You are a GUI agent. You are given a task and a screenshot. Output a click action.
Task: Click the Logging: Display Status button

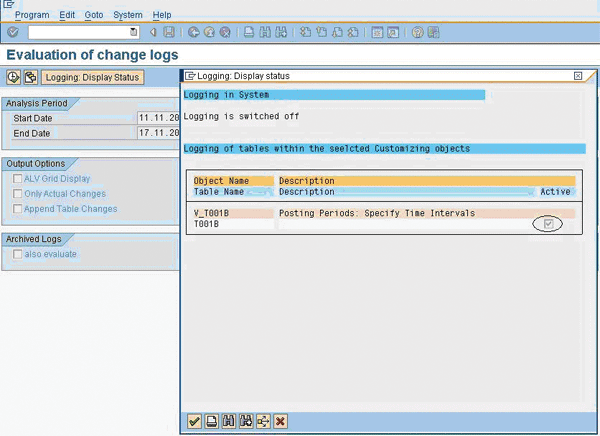tap(93, 77)
